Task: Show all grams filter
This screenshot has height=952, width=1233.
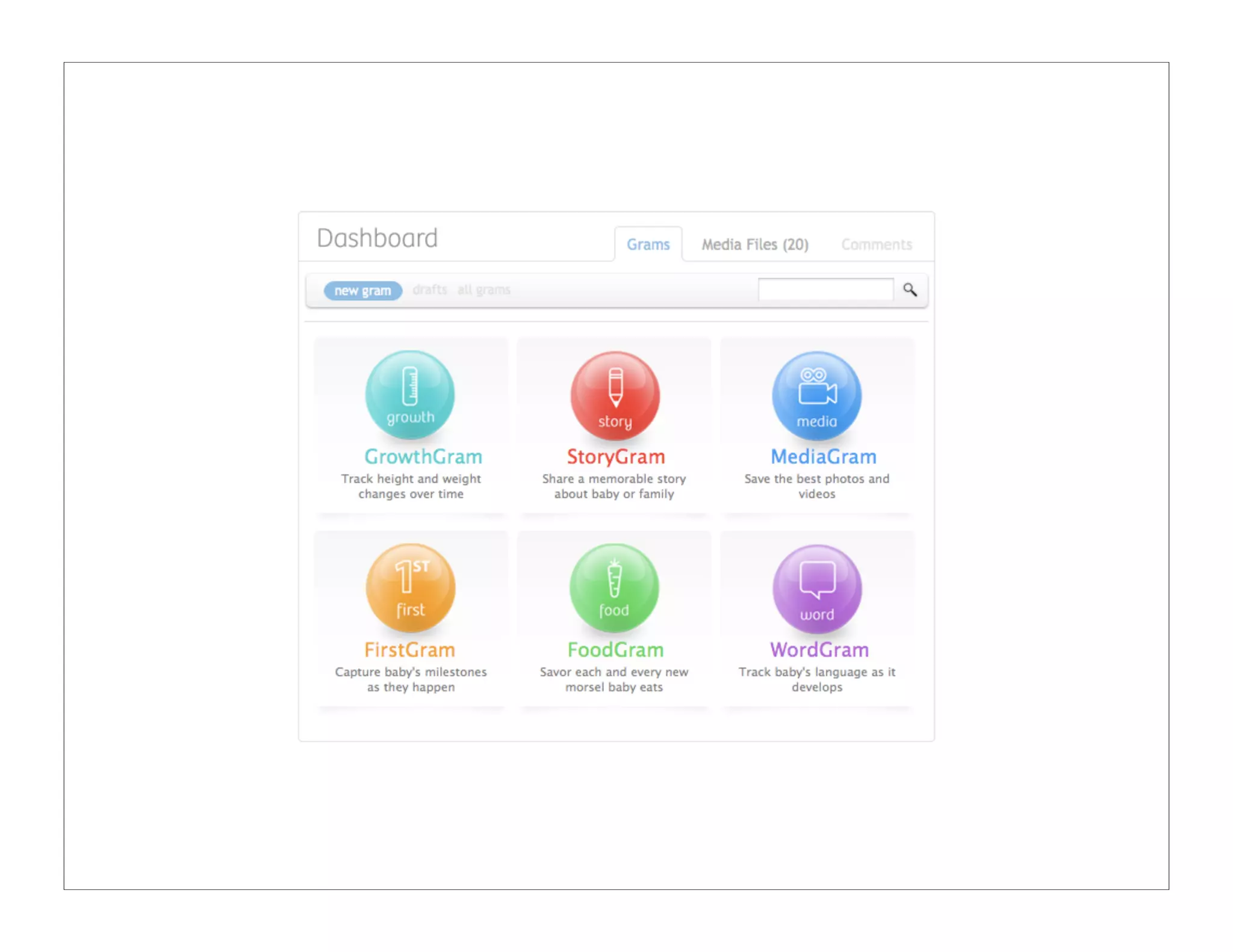Action: (483, 290)
